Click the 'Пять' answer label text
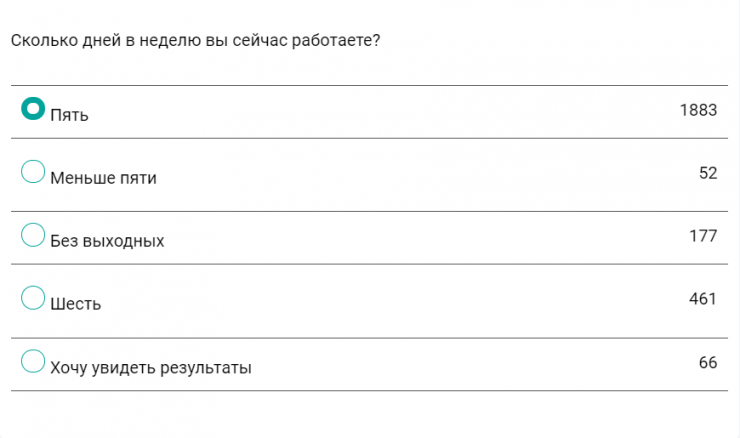 point(69,115)
